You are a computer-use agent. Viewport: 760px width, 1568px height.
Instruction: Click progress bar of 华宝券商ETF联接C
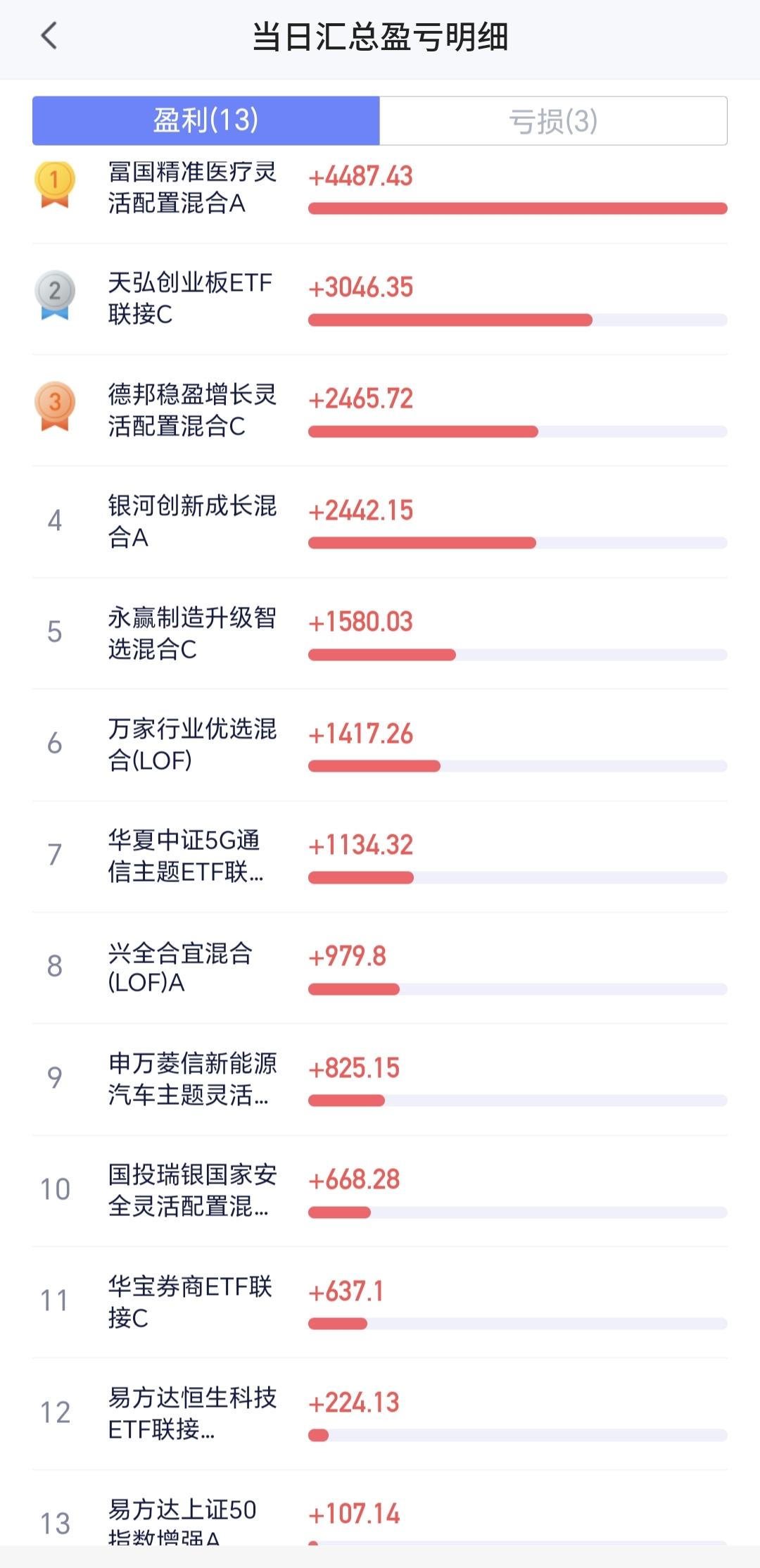517,1324
